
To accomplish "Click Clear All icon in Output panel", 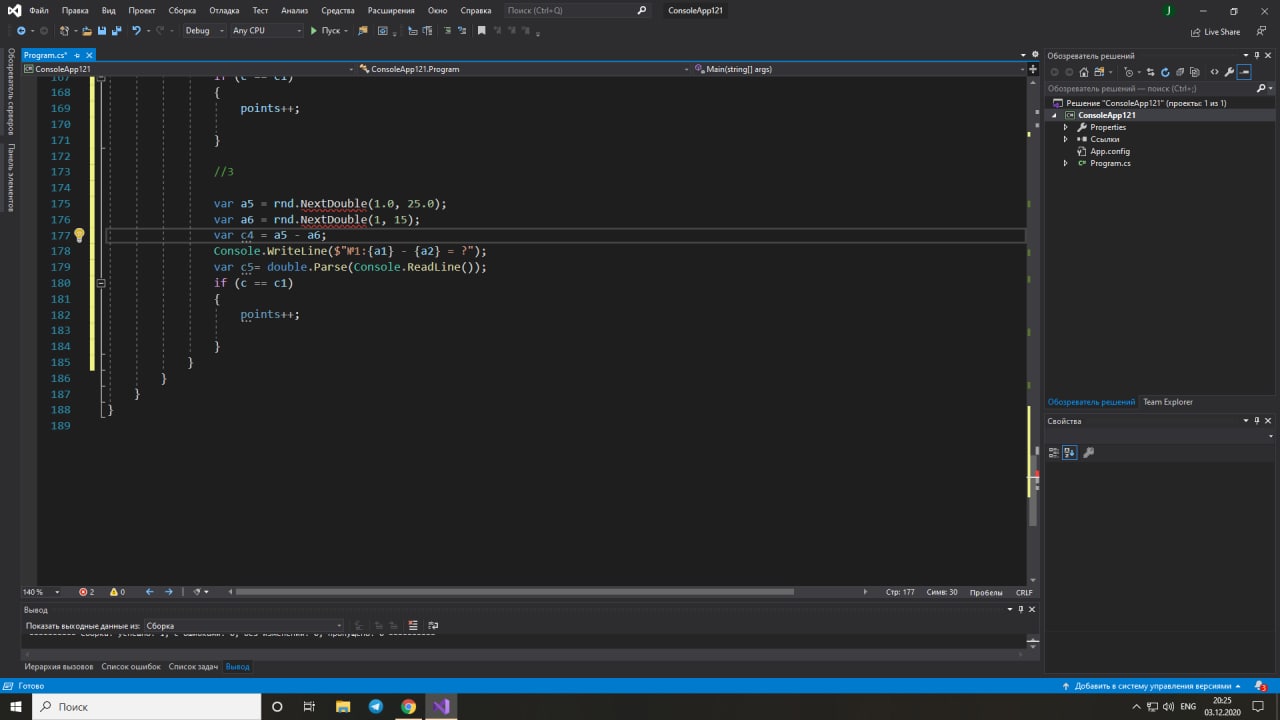I will click(x=412, y=626).
